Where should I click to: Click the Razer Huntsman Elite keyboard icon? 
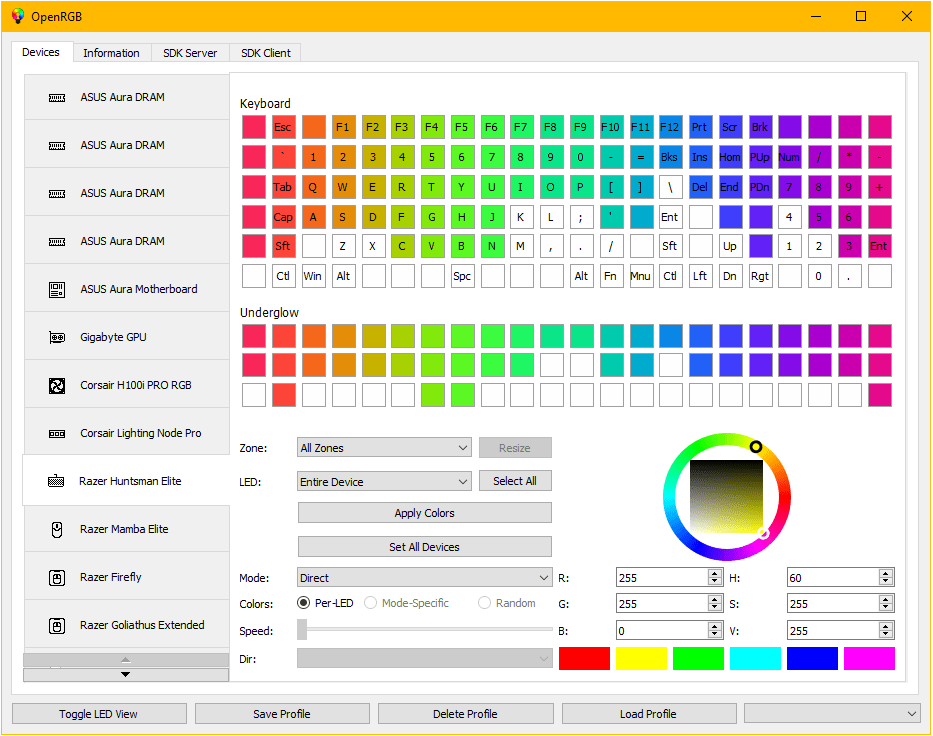point(57,480)
